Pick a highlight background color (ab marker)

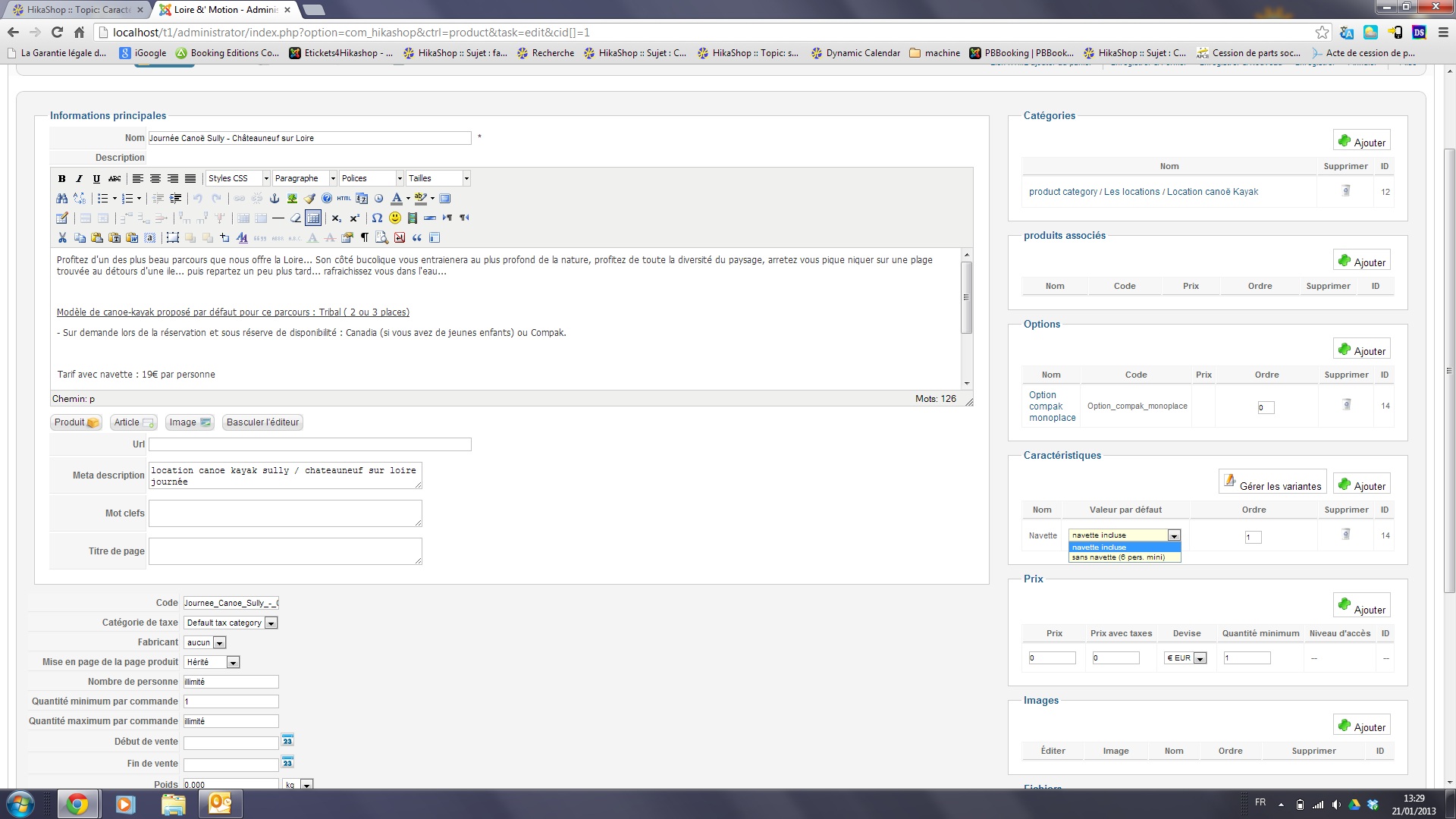420,199
